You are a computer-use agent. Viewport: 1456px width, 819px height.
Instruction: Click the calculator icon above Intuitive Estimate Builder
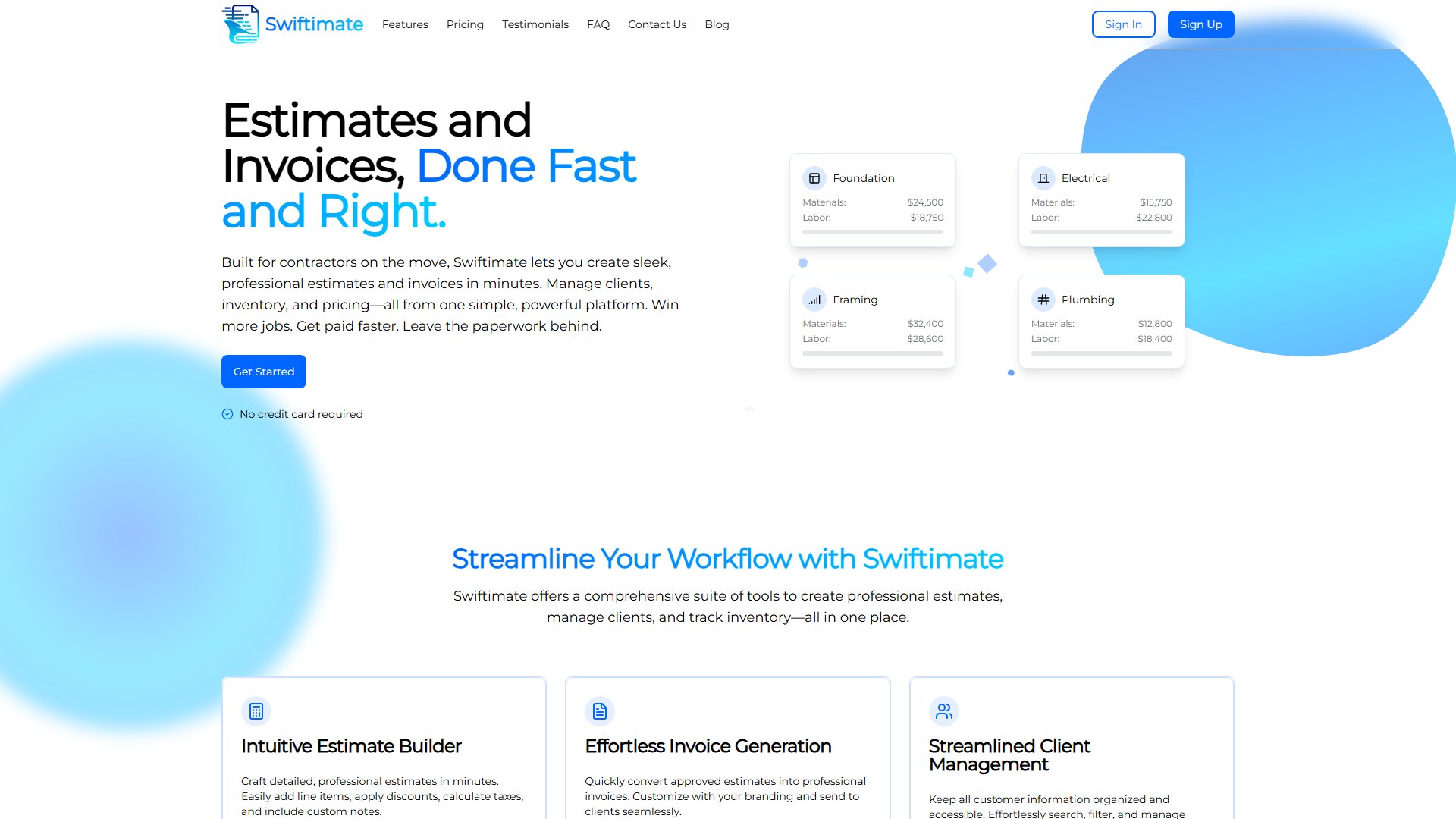(x=256, y=711)
